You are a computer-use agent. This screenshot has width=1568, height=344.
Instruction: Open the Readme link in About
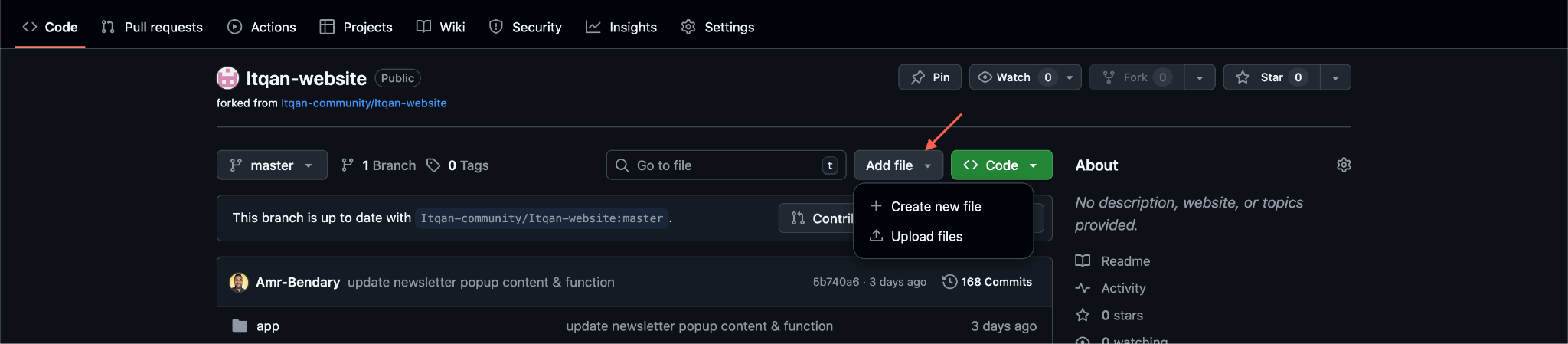pos(1125,261)
